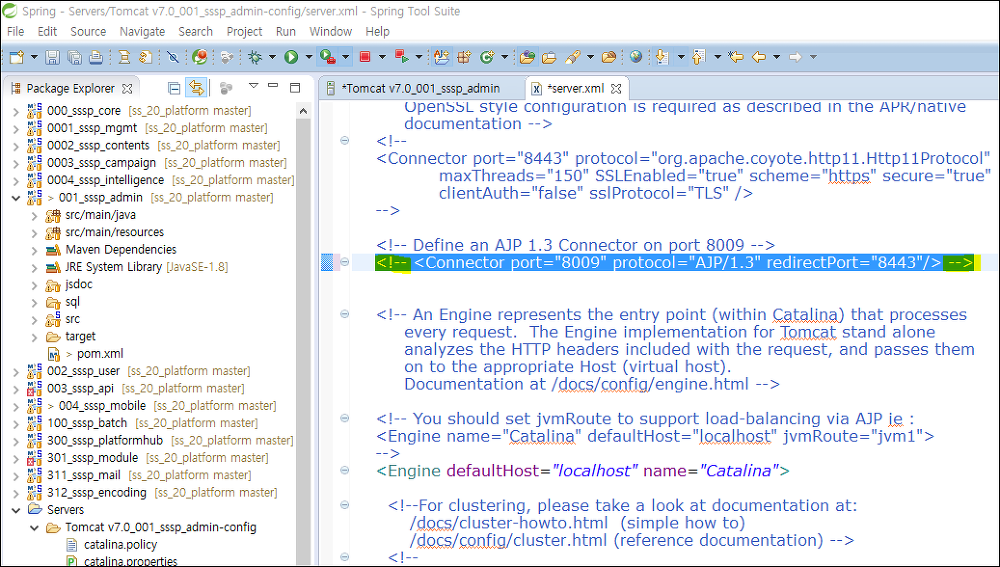Screen dimensions: 1000x567
Task: Fold the Engine element in editor
Action: point(344,471)
